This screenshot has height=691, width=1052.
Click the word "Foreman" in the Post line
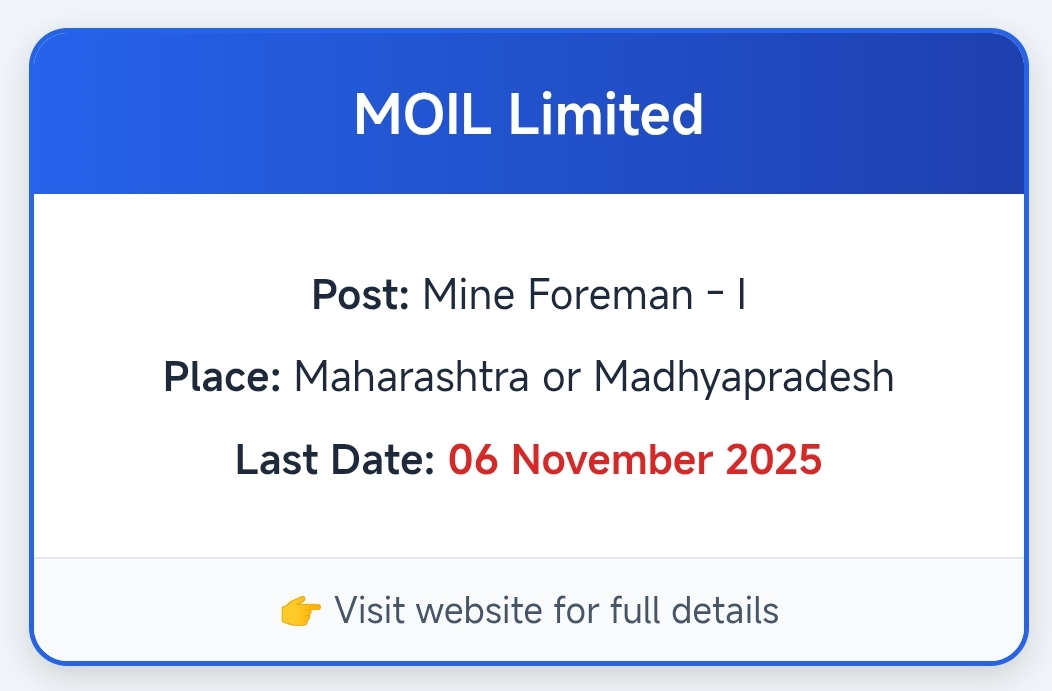609,295
